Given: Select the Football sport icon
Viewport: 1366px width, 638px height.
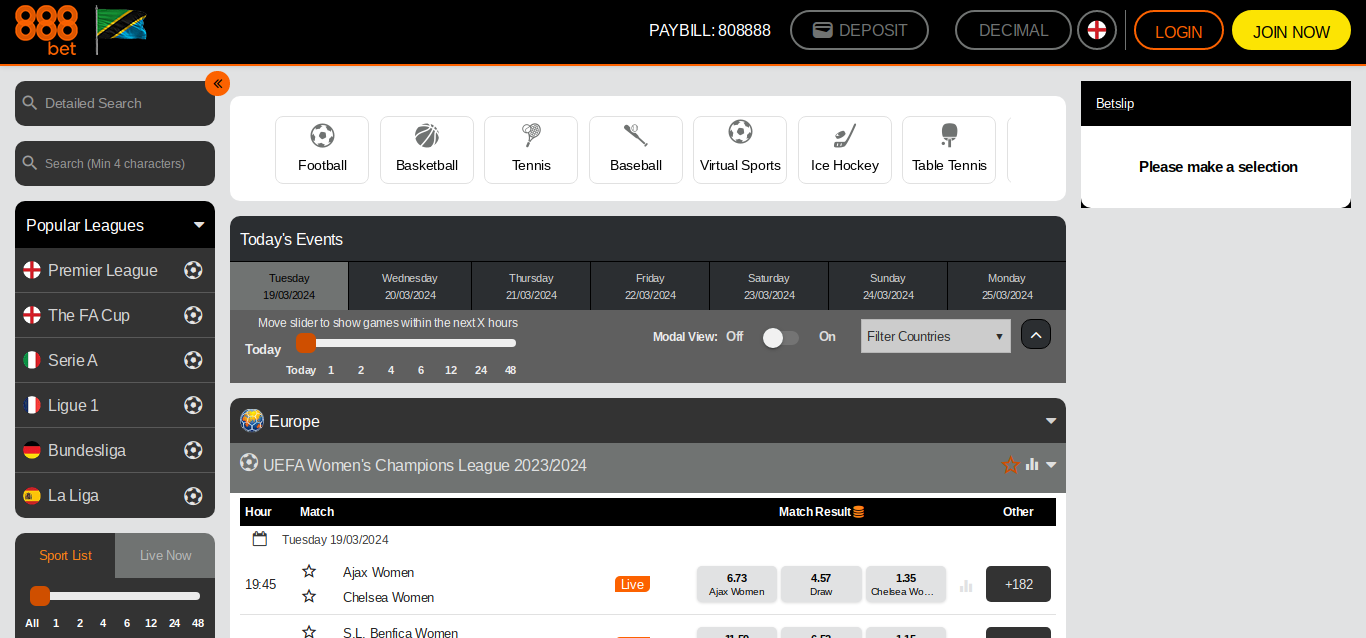Looking at the screenshot, I should pyautogui.click(x=322, y=150).
